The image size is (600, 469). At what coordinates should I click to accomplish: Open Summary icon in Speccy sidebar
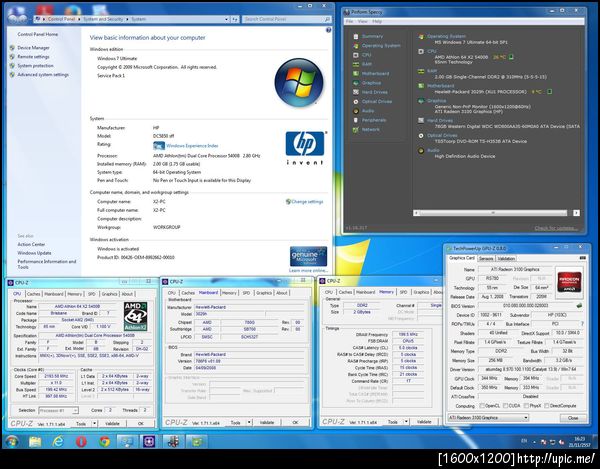point(356,36)
